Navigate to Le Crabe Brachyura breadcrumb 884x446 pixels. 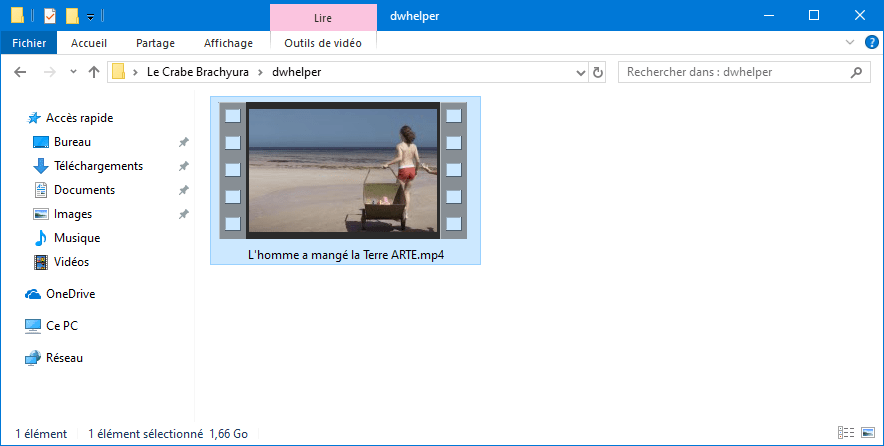(x=197, y=72)
